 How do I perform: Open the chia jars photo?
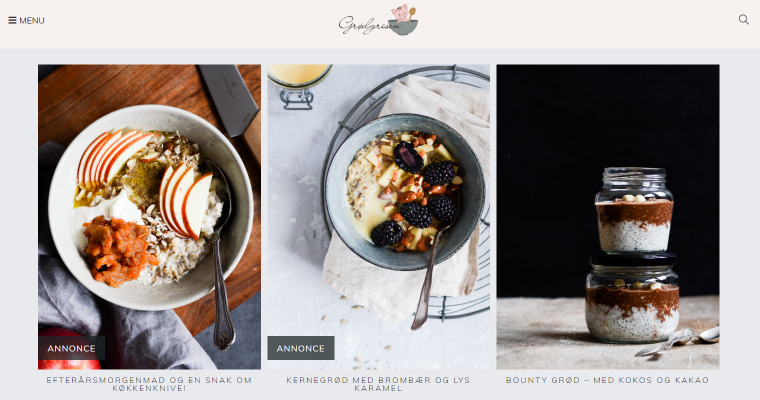pos(608,217)
